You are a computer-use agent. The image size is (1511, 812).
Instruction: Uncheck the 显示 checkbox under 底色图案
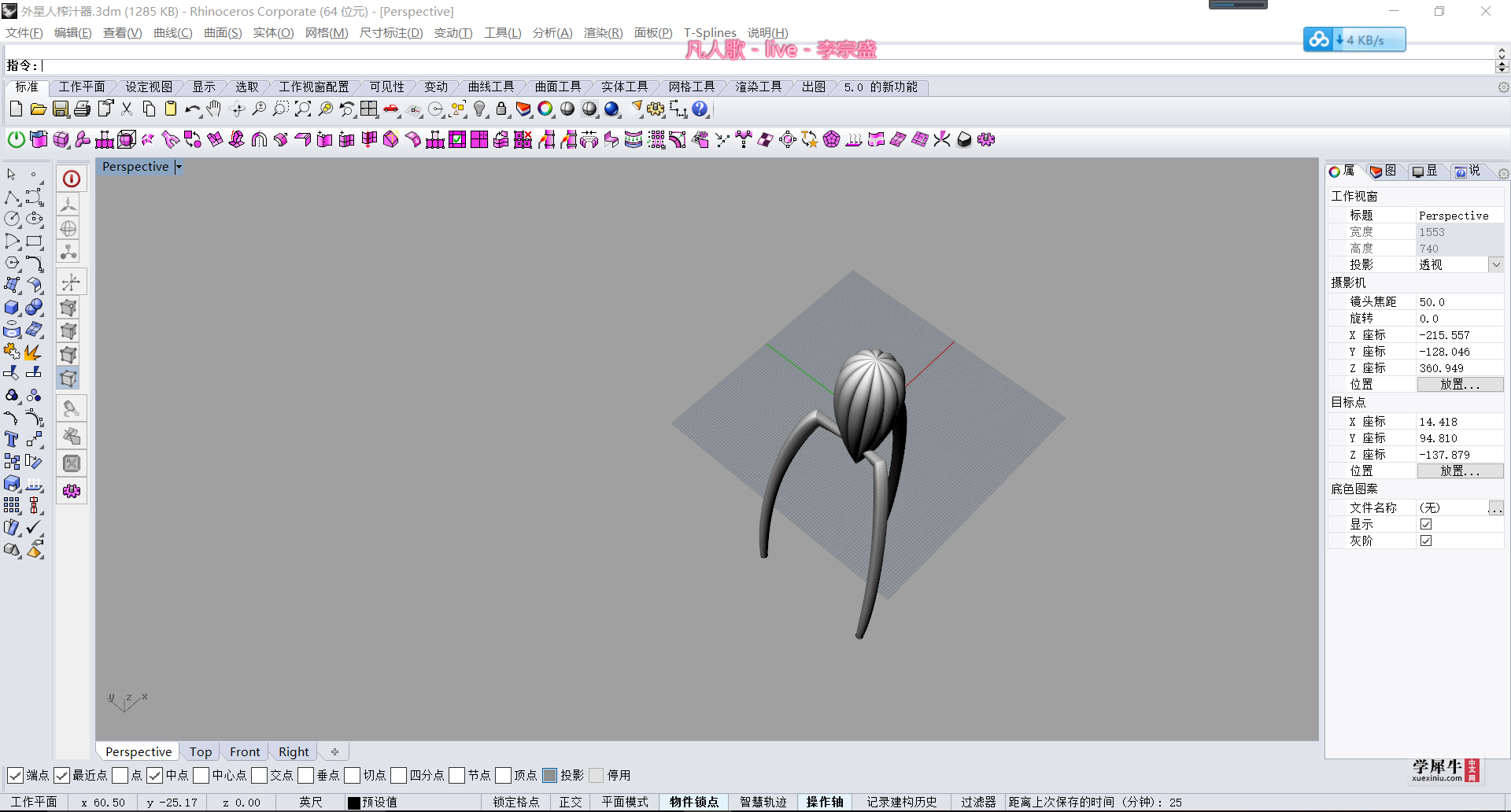[1426, 524]
